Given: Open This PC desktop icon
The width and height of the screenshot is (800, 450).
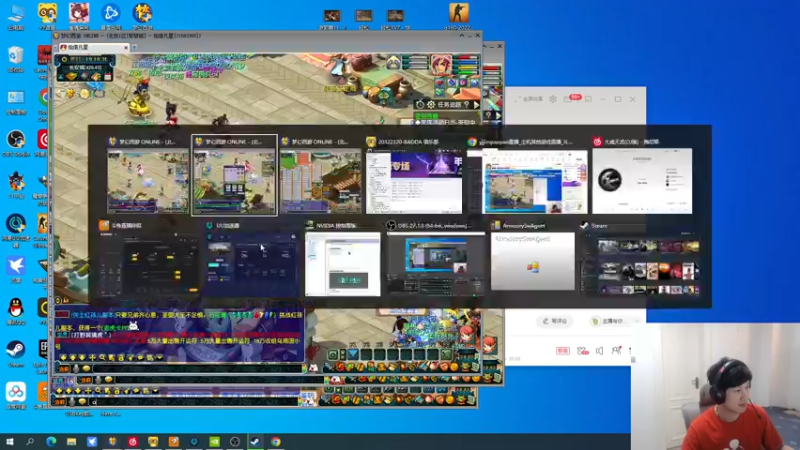Looking at the screenshot, I should (x=16, y=16).
